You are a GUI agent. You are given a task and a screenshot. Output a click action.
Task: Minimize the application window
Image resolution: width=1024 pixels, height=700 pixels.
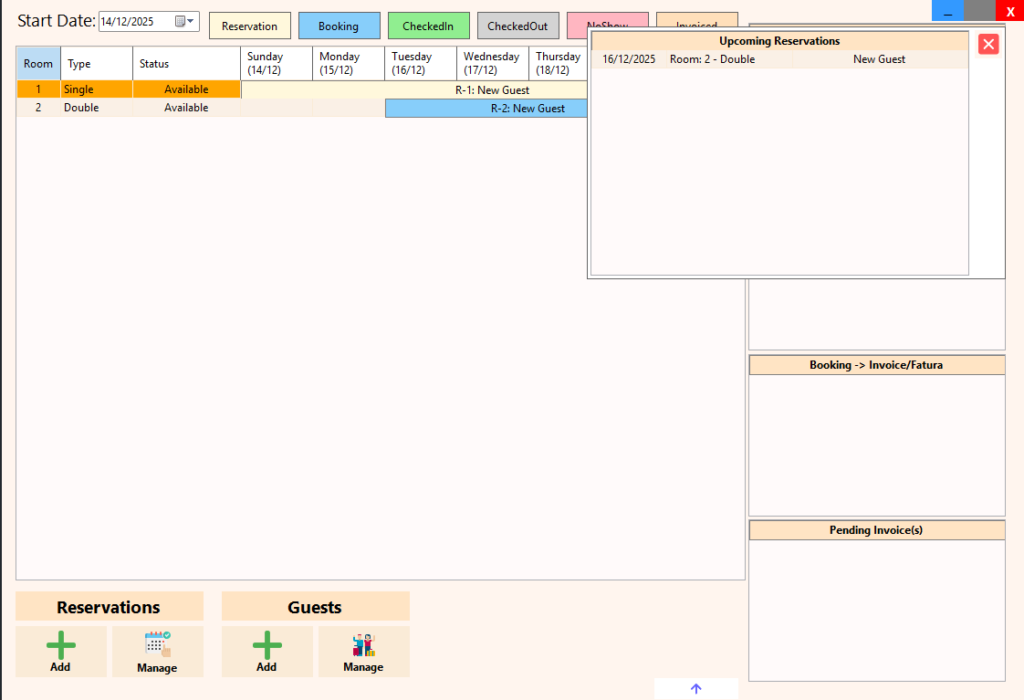point(947,10)
